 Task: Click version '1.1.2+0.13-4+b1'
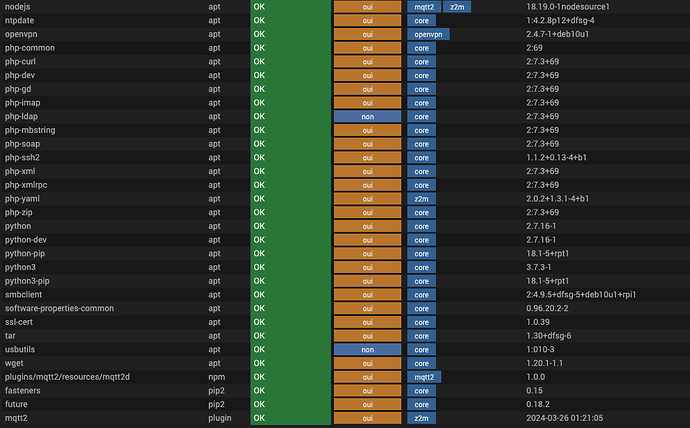[556, 157]
